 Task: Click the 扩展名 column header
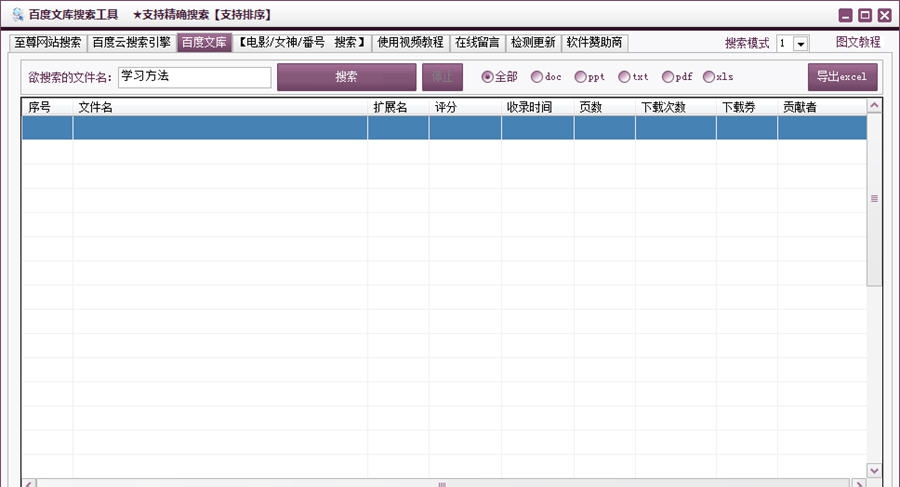click(x=398, y=107)
